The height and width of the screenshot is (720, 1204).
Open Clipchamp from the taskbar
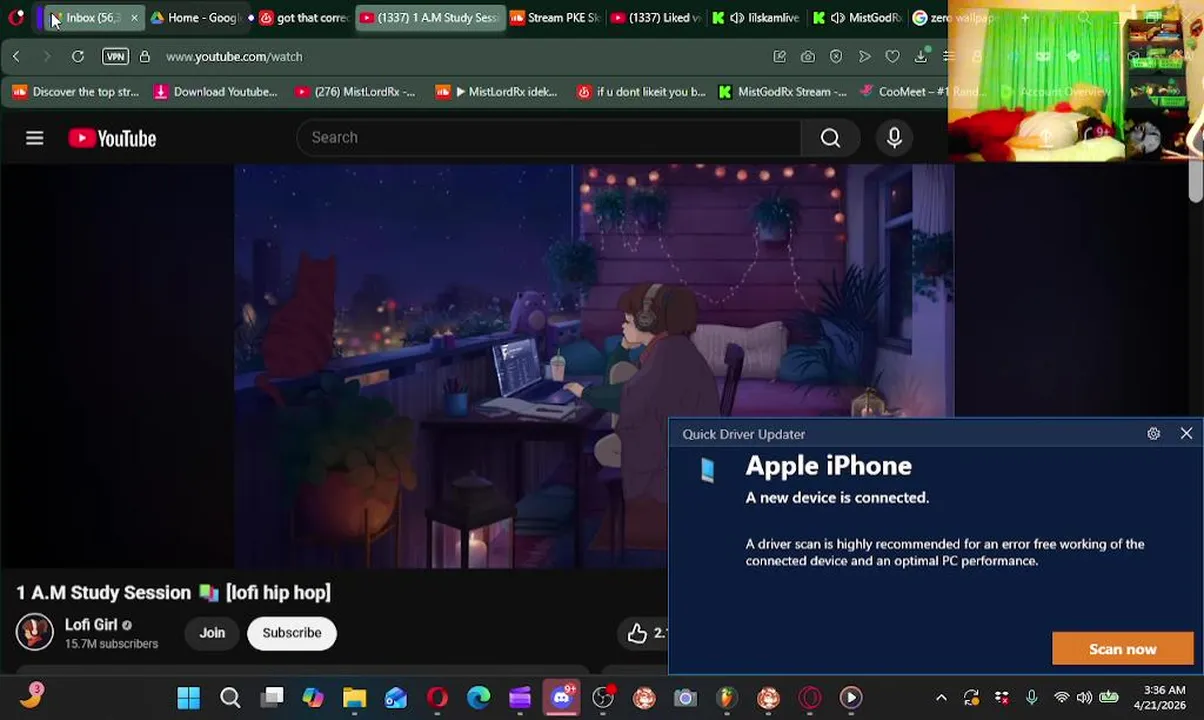tap(520, 698)
